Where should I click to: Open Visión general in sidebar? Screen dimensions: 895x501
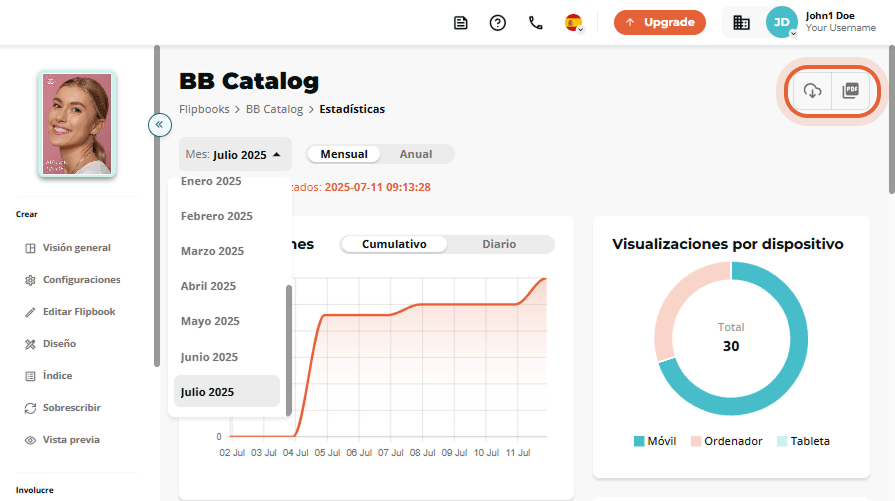point(76,248)
